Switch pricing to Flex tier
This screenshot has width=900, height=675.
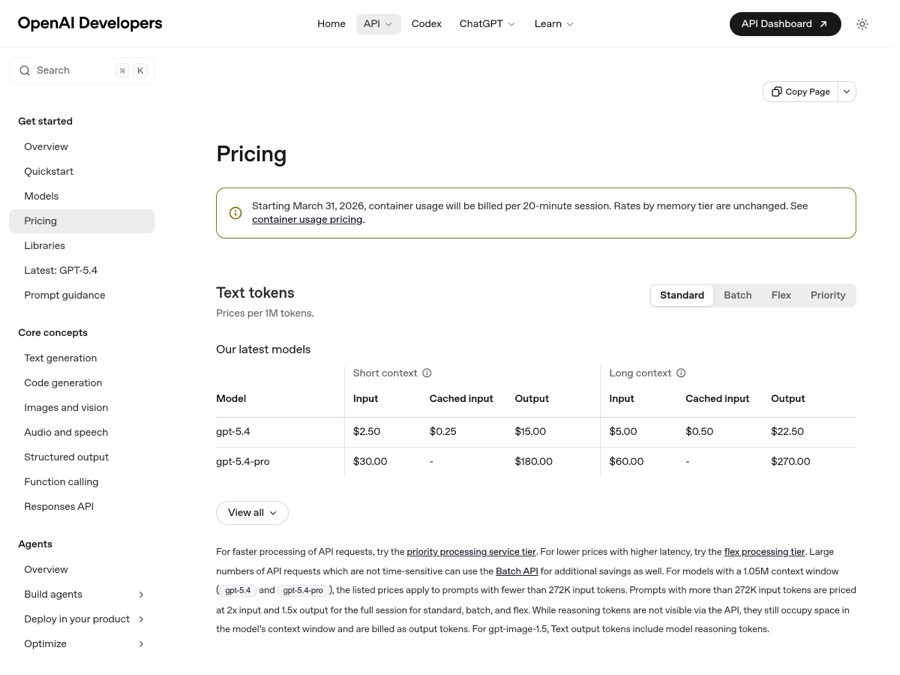[781, 295]
